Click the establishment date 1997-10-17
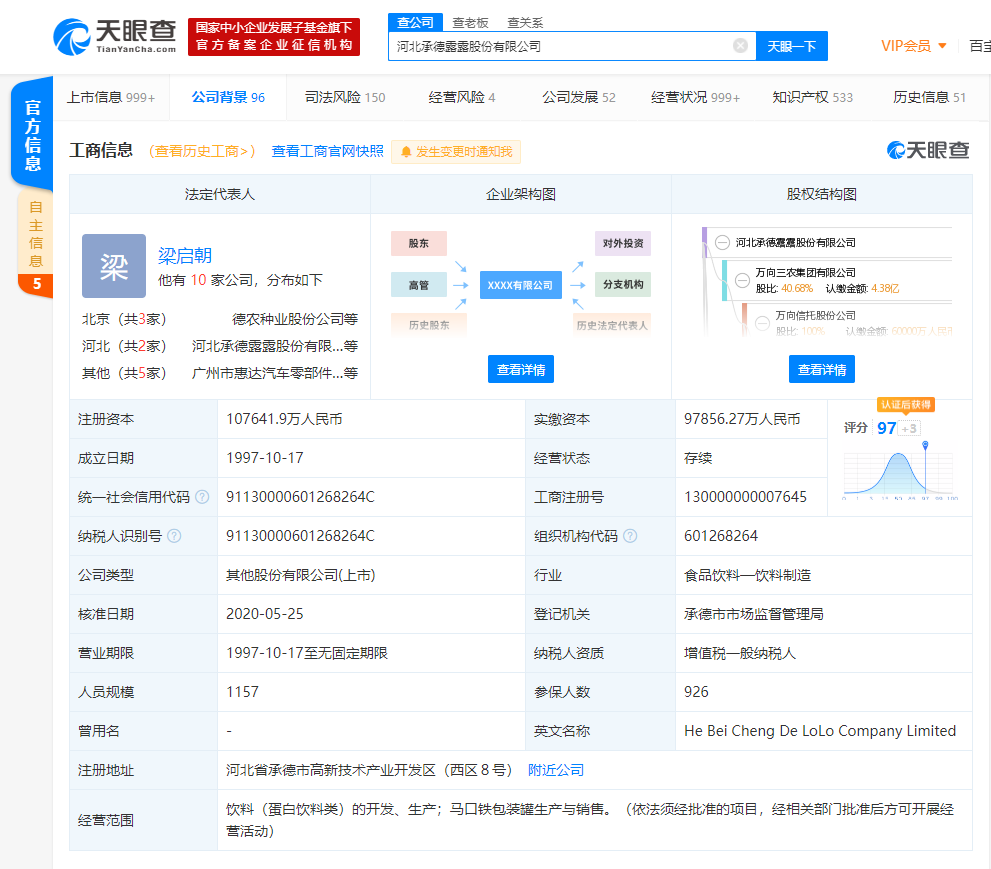 pos(265,458)
